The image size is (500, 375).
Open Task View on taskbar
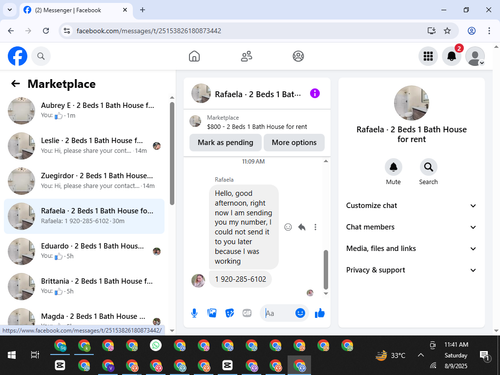35,355
